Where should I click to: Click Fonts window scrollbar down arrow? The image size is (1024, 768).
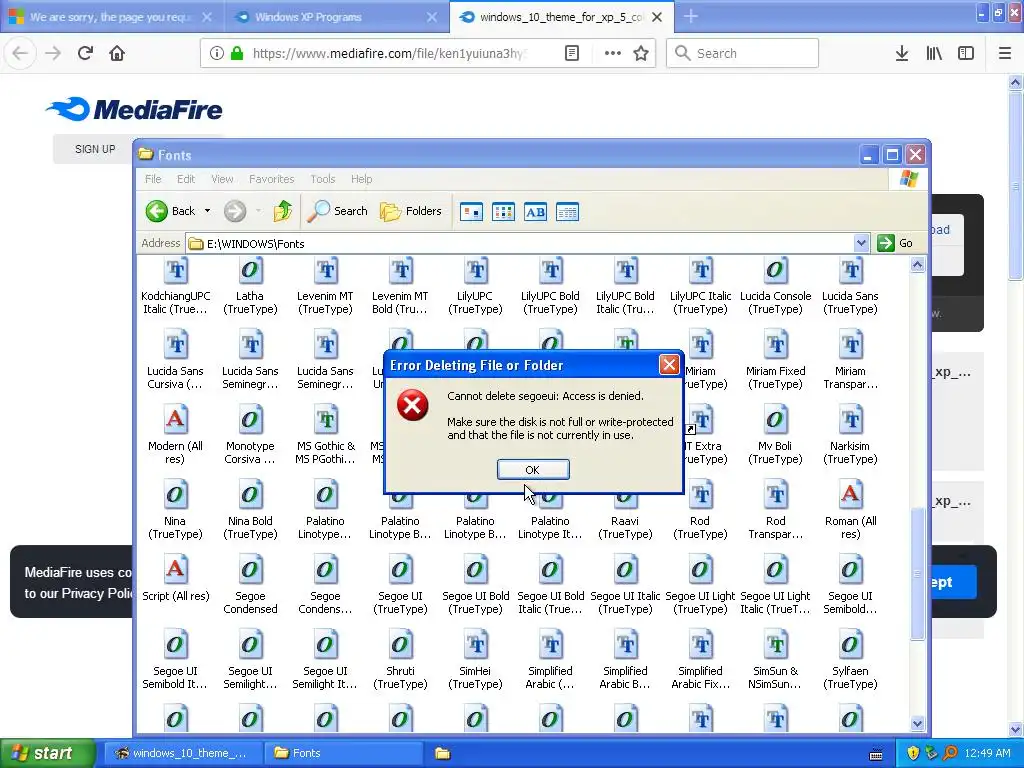918,723
